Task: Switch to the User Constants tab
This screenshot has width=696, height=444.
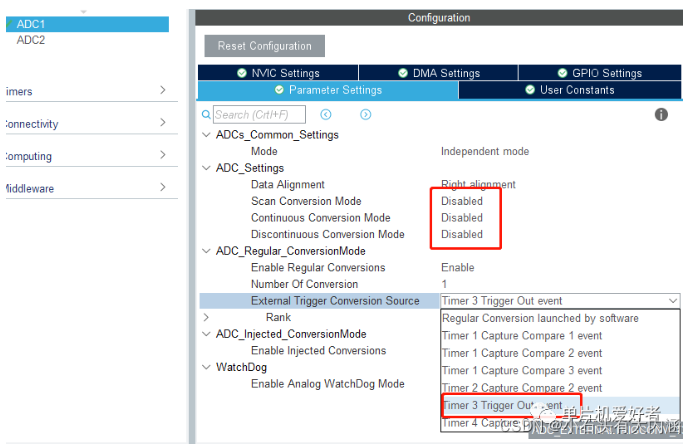Action: tap(570, 90)
